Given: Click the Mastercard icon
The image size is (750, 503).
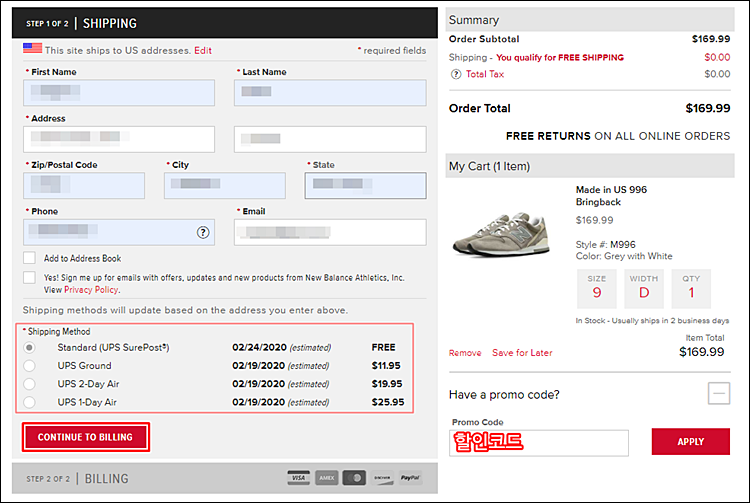Looking at the screenshot, I should coord(354,477).
